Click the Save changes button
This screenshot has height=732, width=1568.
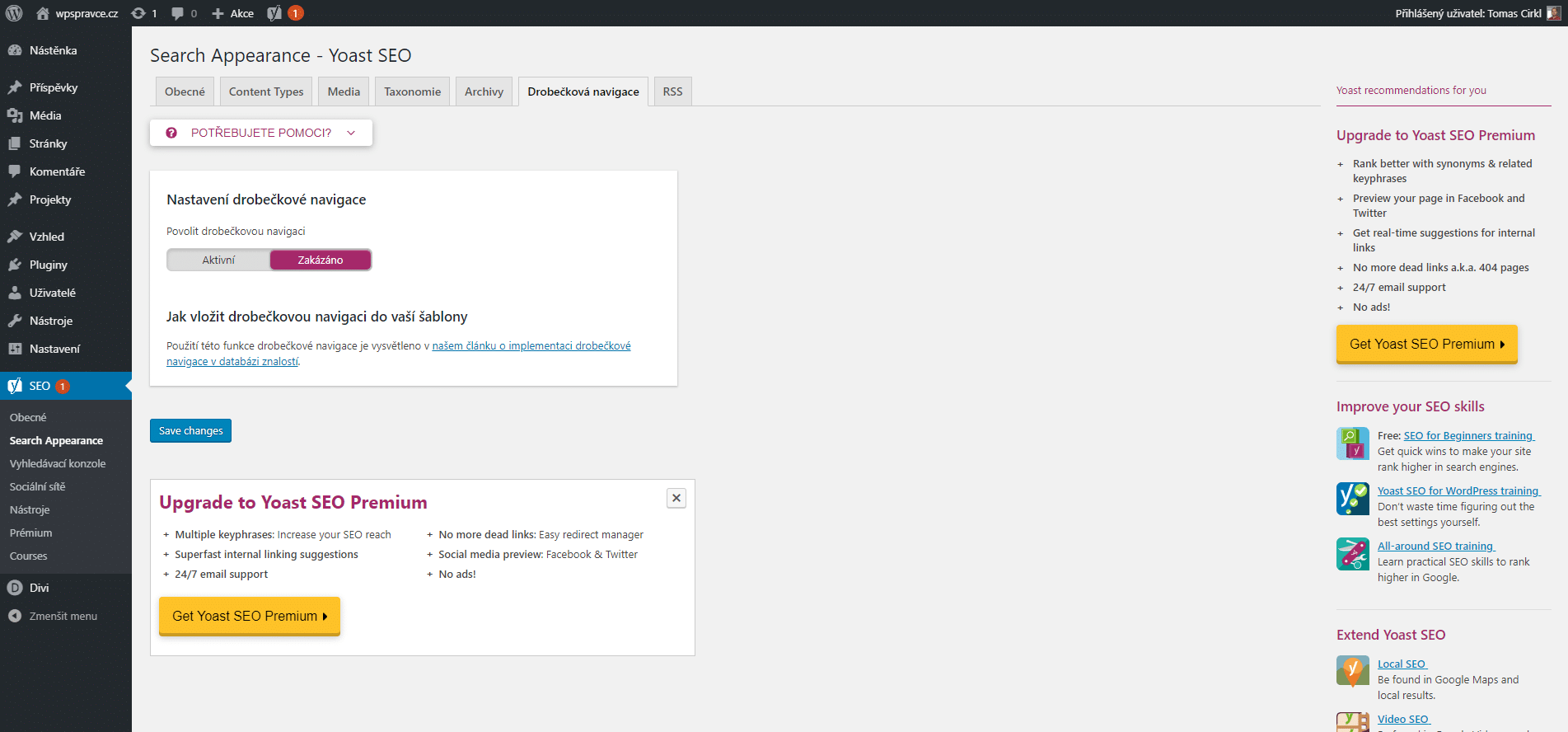190,430
